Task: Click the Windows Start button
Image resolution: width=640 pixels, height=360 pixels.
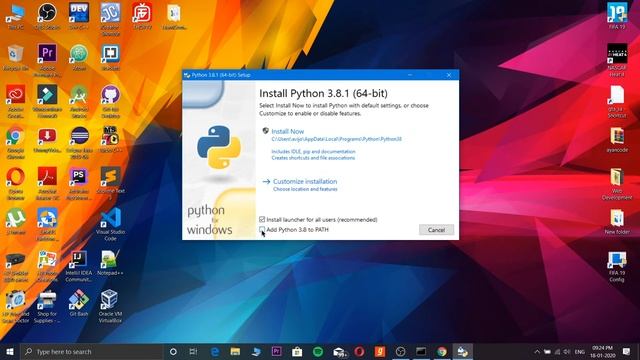Action: 10,351
